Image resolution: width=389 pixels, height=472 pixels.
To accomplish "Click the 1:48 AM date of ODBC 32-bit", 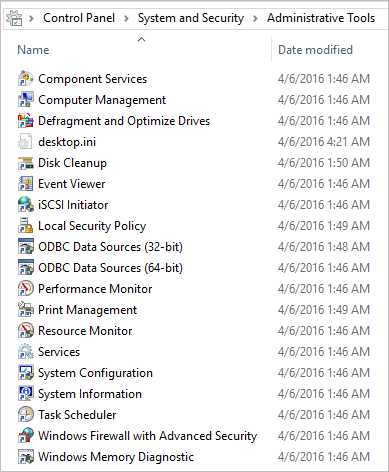I will [x=324, y=247].
